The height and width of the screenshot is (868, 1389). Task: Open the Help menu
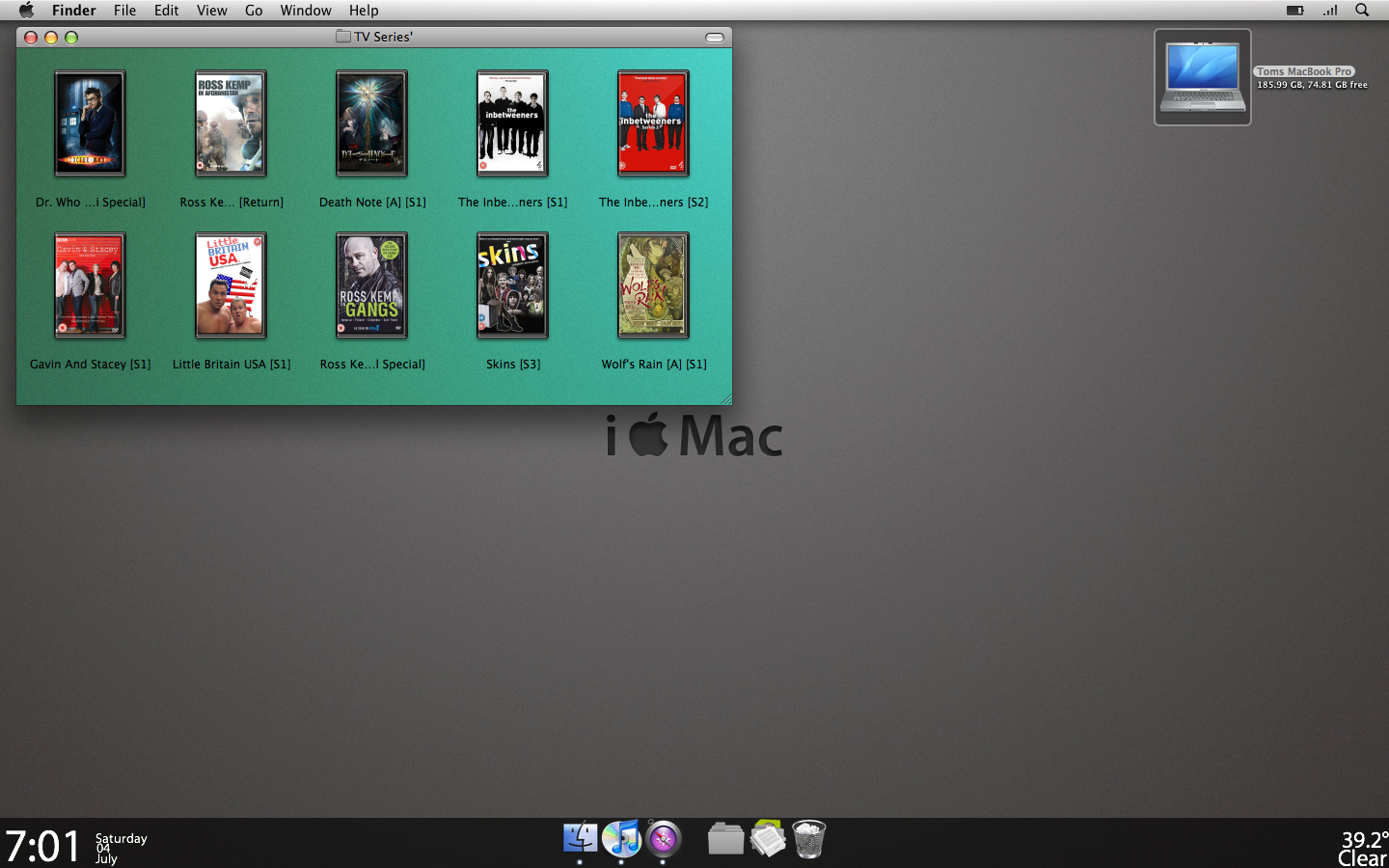coord(364,10)
